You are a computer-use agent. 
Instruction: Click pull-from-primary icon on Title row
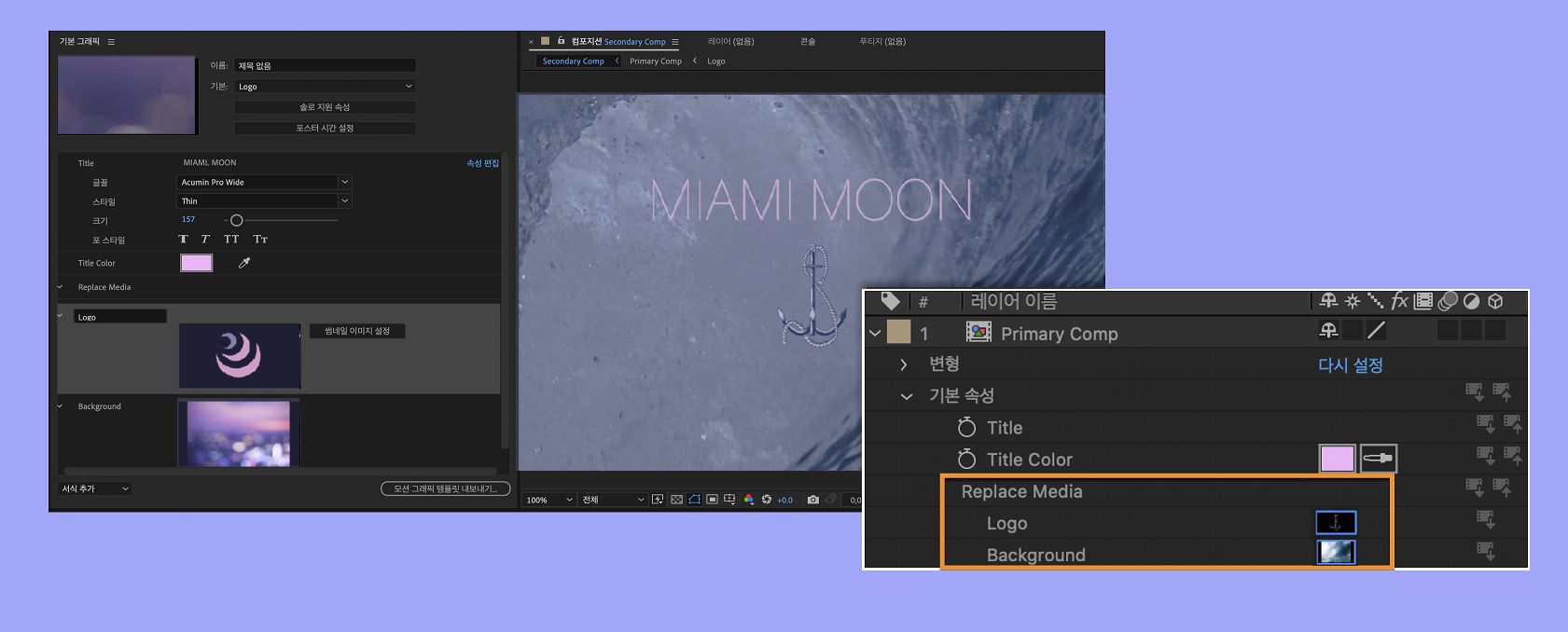(1485, 424)
